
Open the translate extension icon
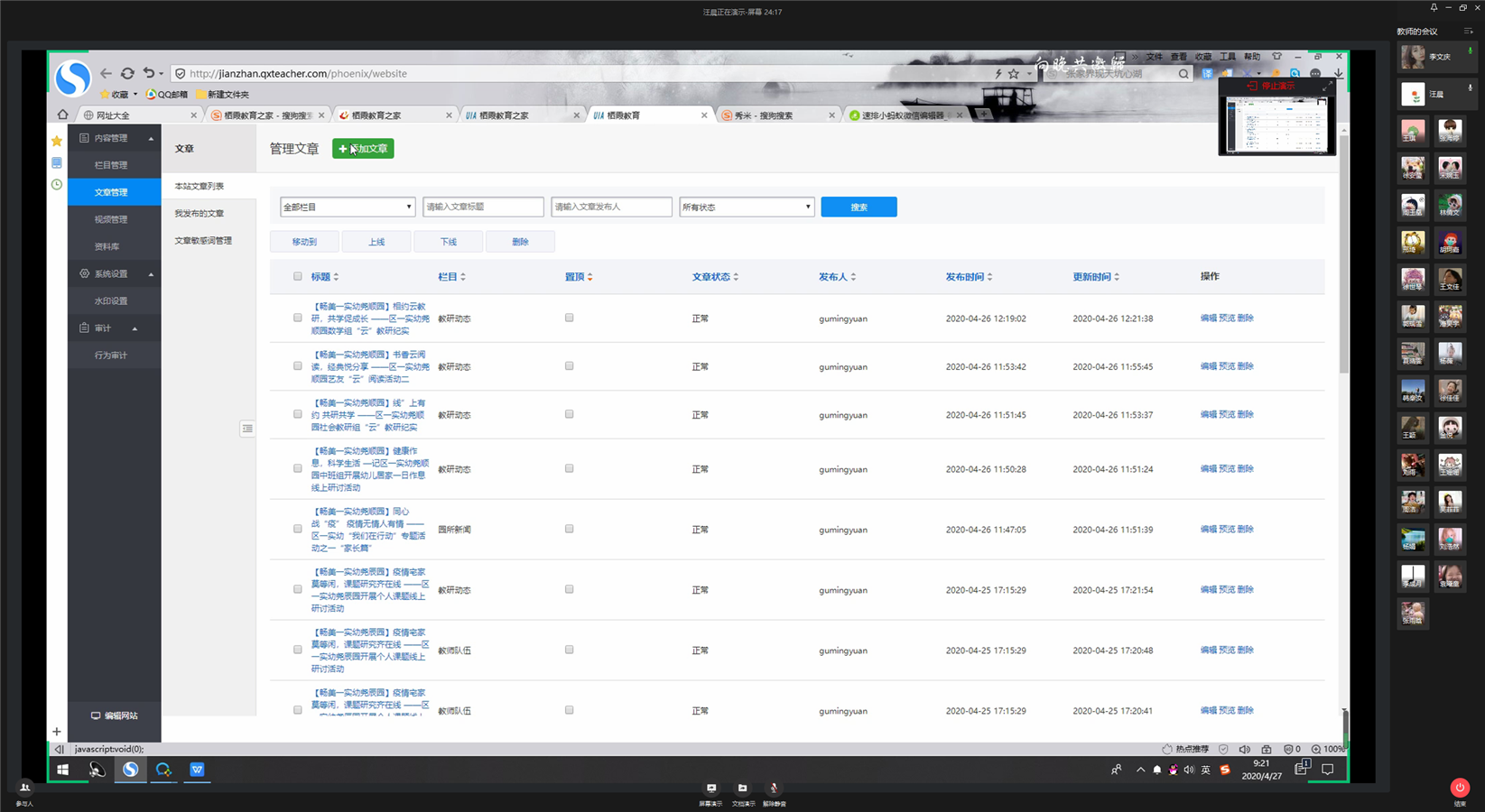click(1208, 74)
